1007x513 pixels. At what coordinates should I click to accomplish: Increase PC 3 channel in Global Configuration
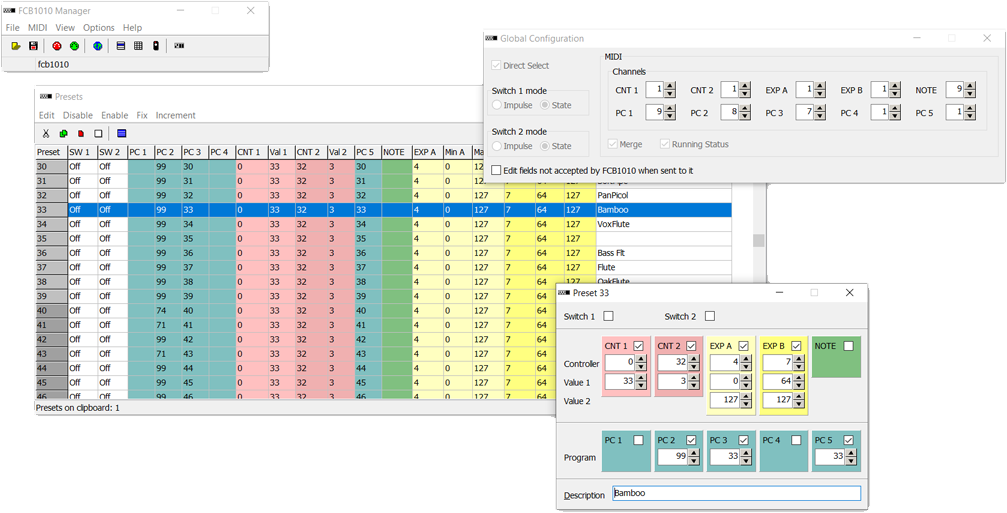tap(819, 109)
